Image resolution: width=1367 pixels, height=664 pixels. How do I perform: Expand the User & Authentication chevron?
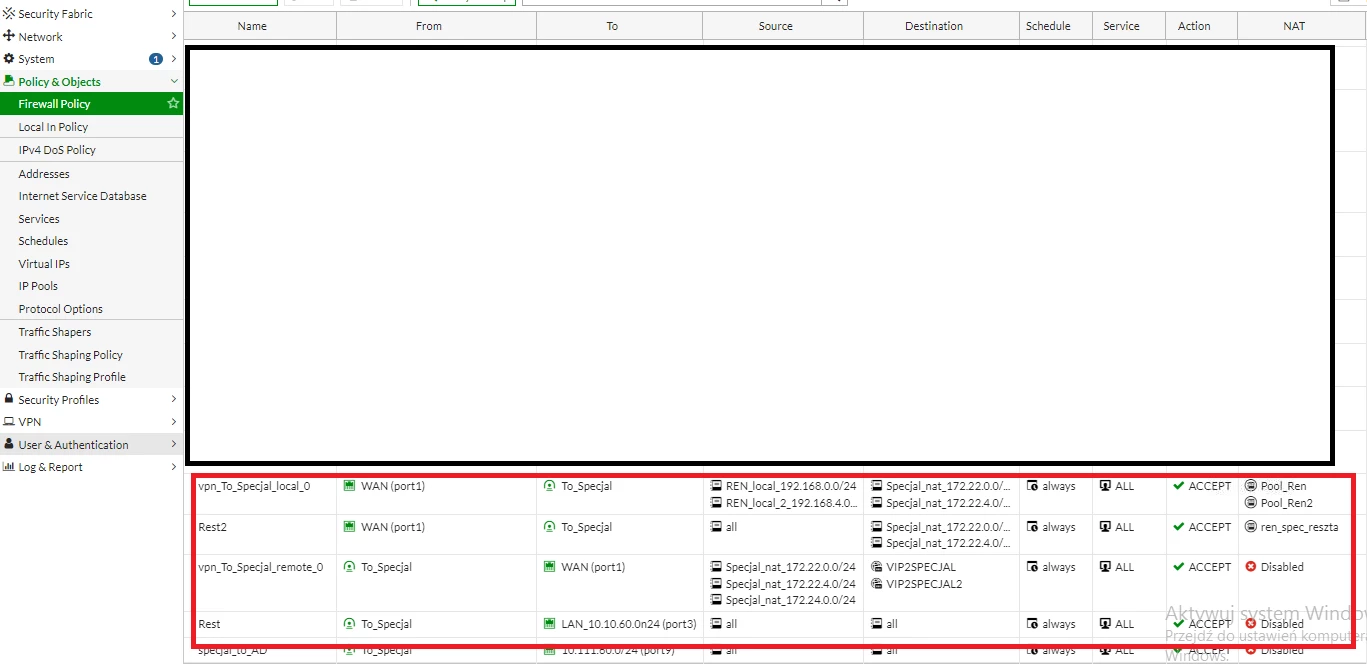(x=174, y=445)
